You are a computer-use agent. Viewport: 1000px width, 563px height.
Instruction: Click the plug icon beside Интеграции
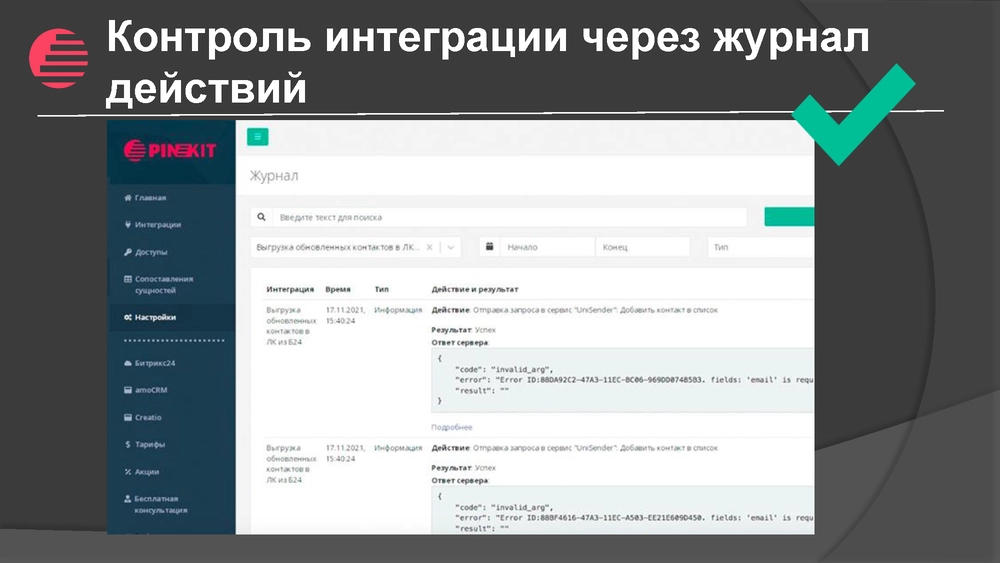click(x=127, y=225)
